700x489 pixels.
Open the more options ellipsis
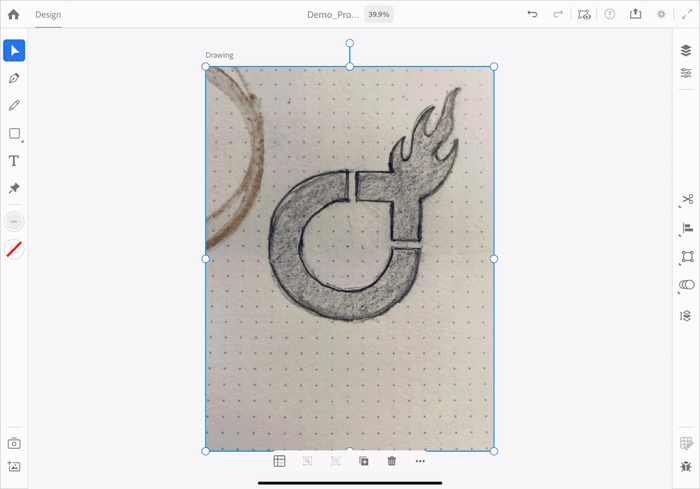pyautogui.click(x=420, y=461)
